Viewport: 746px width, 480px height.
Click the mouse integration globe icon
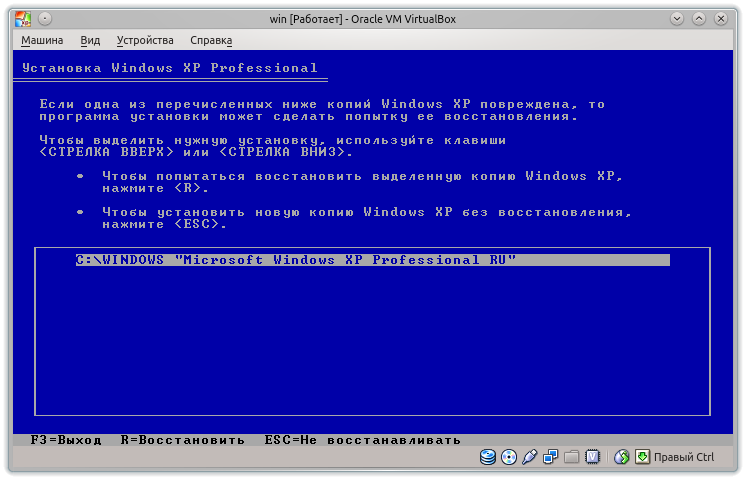[x=621, y=458]
